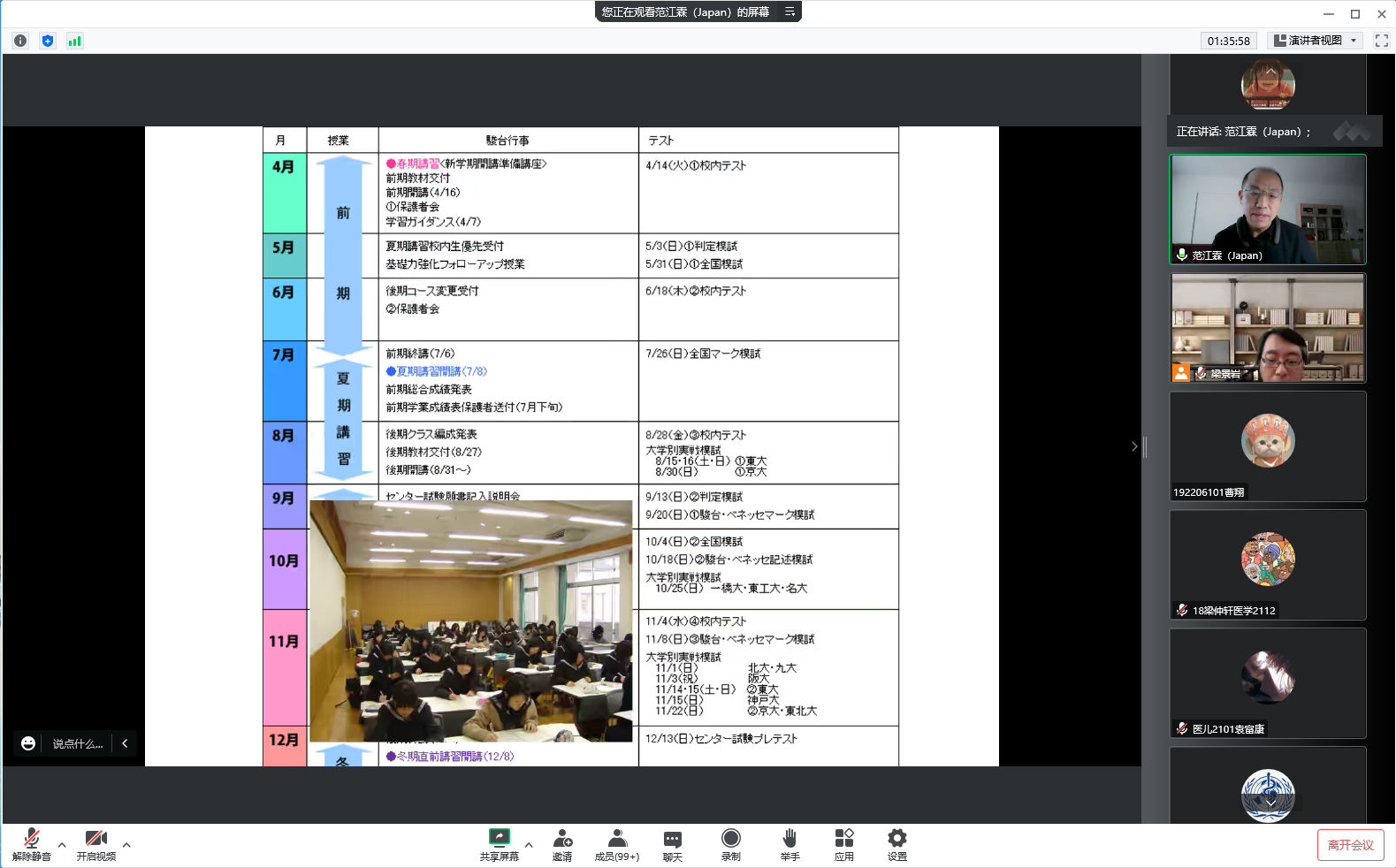Click the red 离开会议 leave button
Viewport: 1396px width, 868px height.
coord(1350,845)
